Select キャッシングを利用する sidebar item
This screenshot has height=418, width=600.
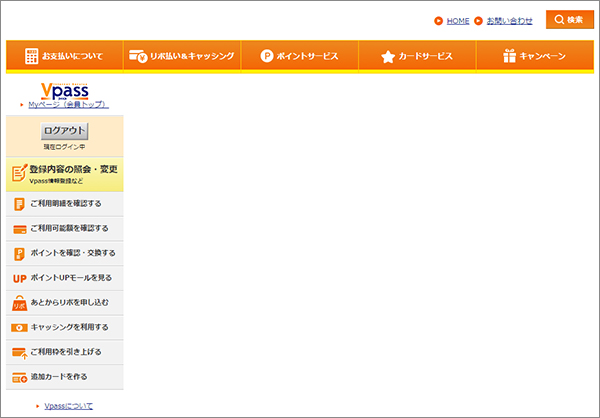pyautogui.click(x=65, y=328)
